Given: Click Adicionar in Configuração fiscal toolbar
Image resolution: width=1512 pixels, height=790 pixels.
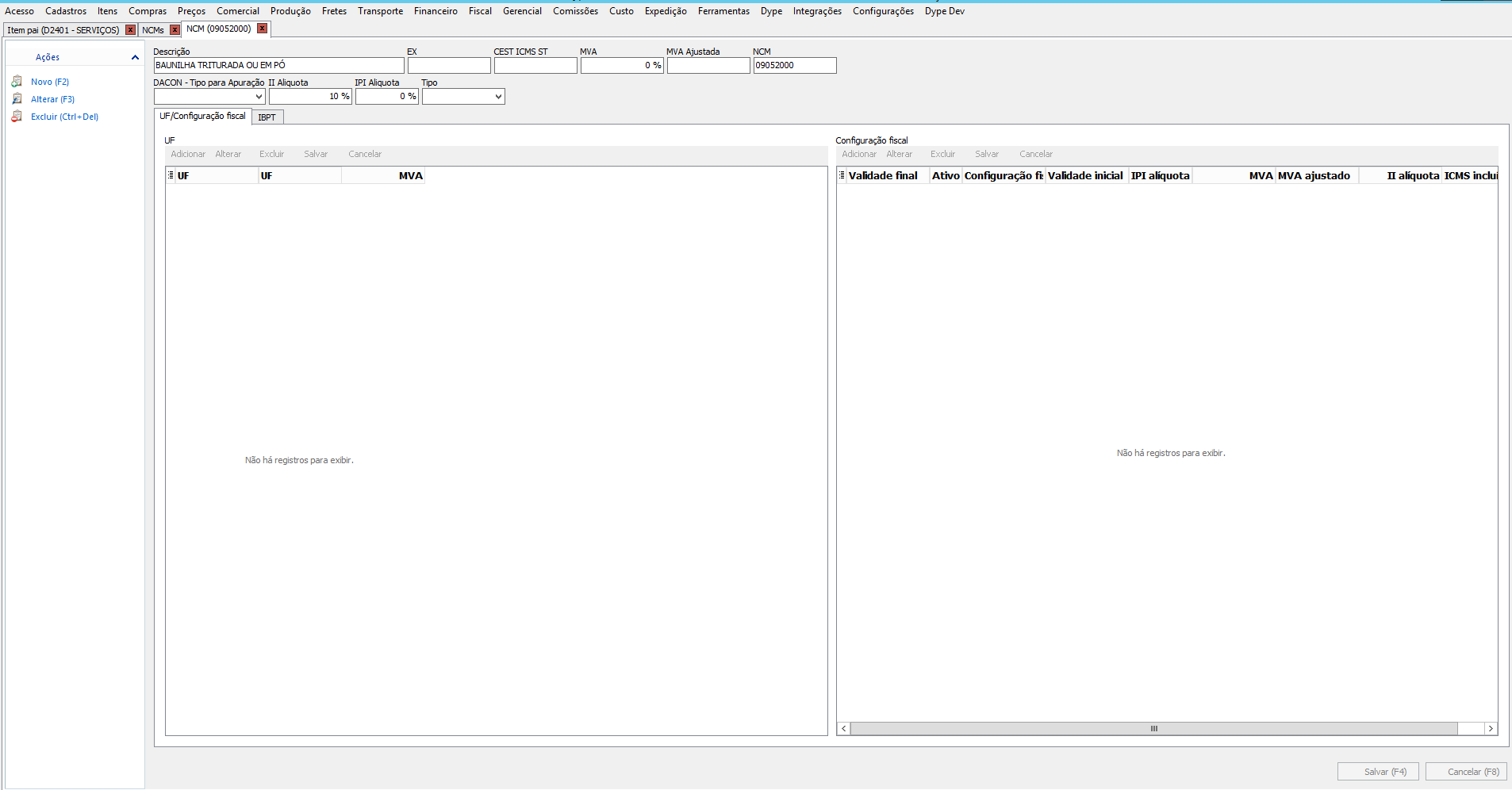Looking at the screenshot, I should pyautogui.click(x=859, y=154).
